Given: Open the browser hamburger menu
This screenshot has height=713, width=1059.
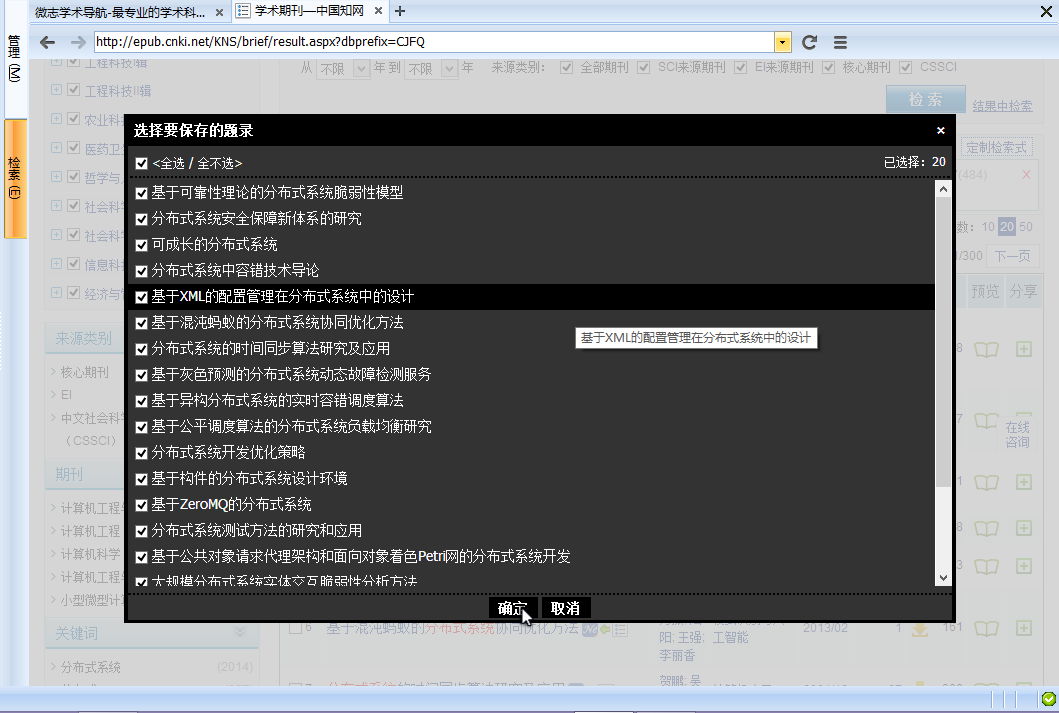Looking at the screenshot, I should pyautogui.click(x=840, y=43).
